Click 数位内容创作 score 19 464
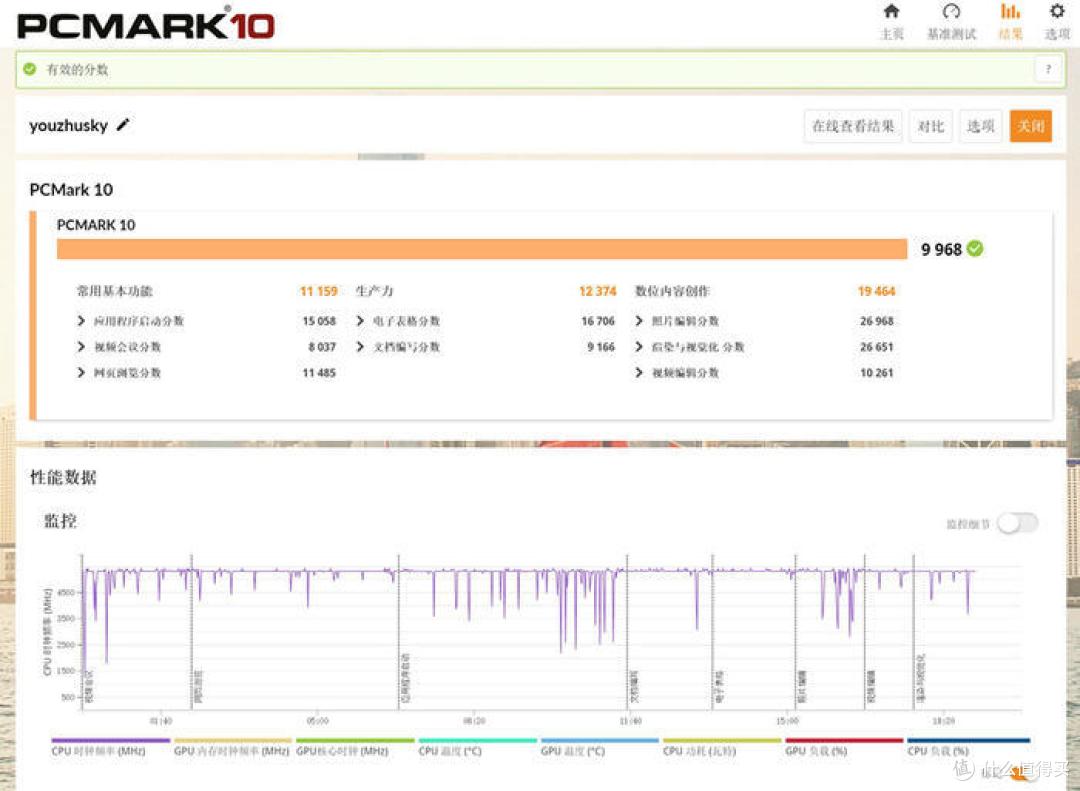 click(x=876, y=291)
